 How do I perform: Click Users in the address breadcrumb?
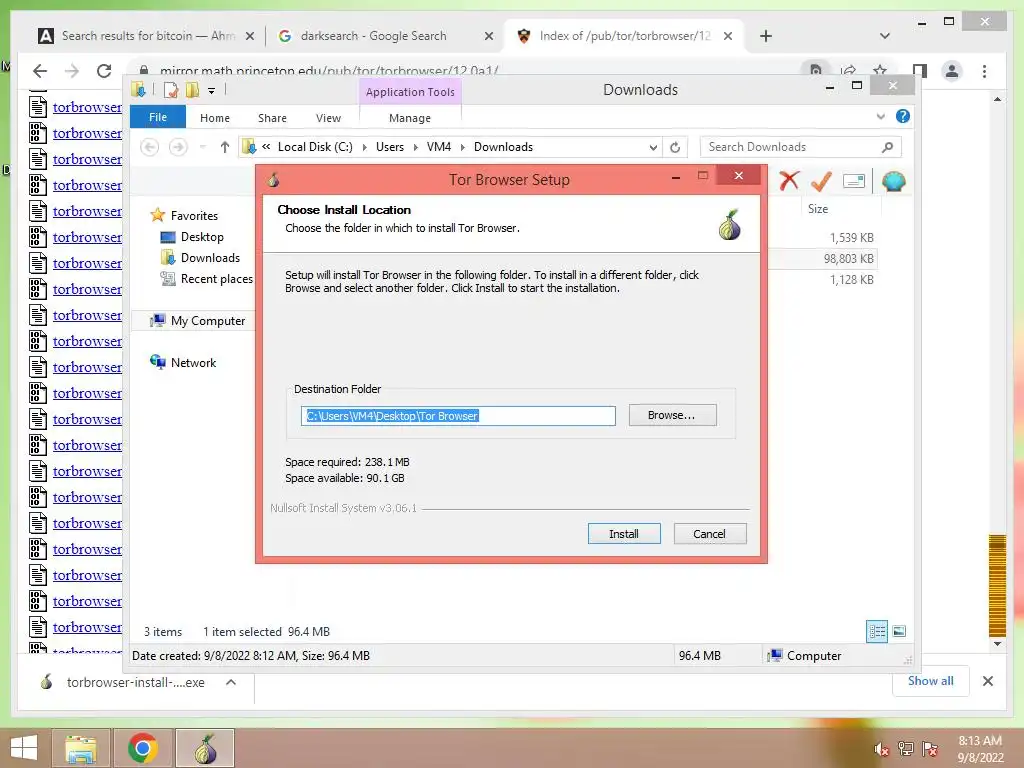tap(390, 147)
